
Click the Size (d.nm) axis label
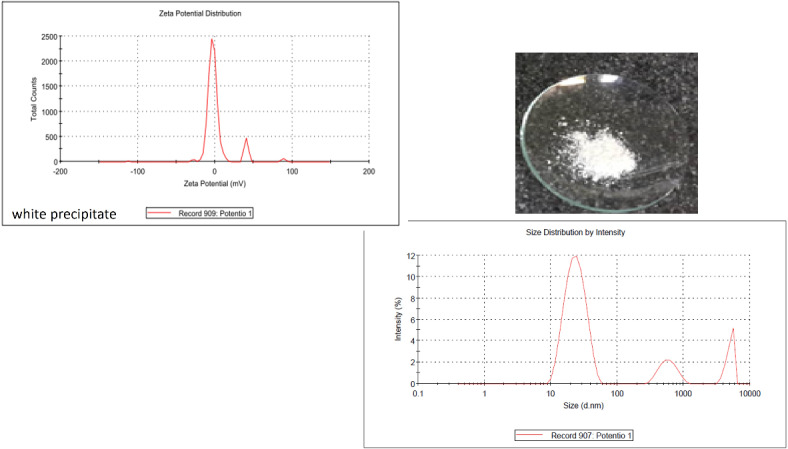(x=582, y=406)
